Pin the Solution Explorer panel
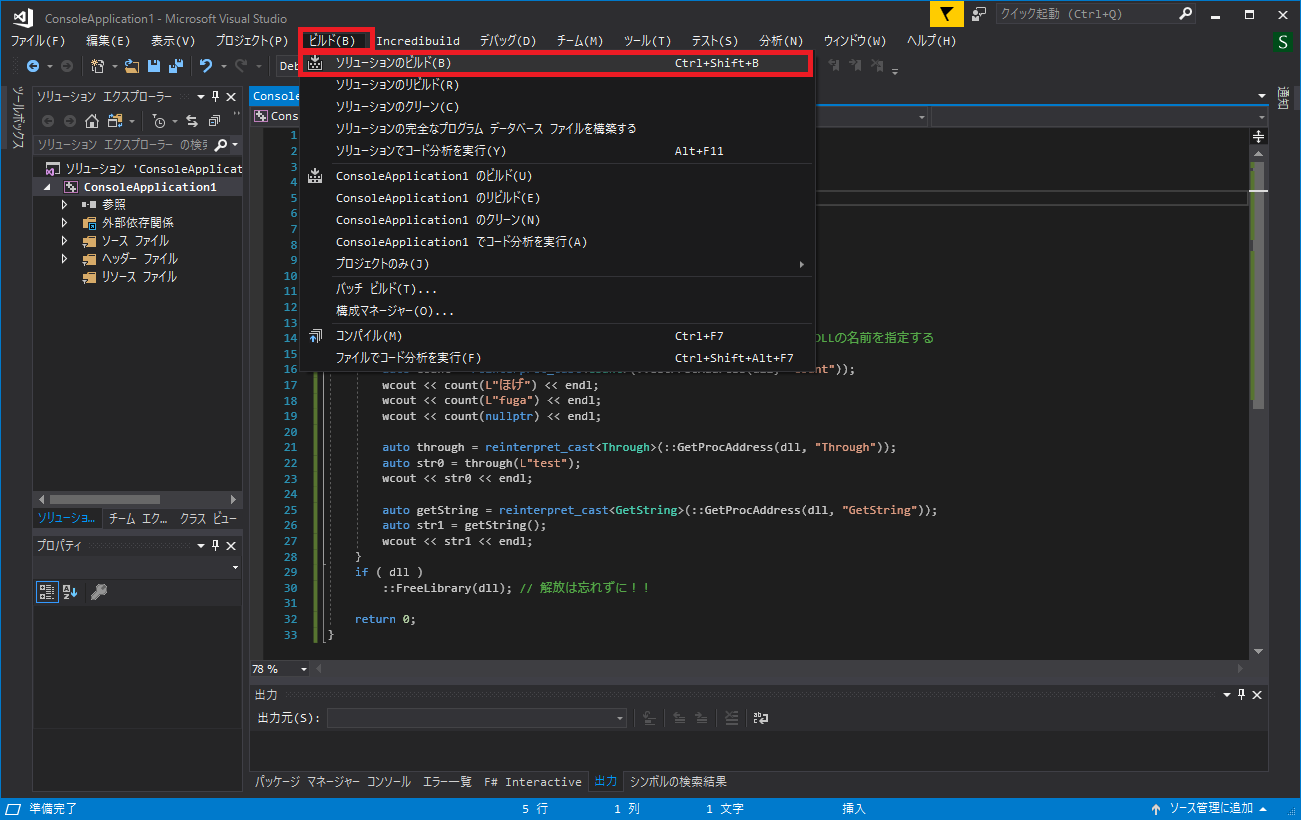The height and width of the screenshot is (820, 1301). click(214, 96)
